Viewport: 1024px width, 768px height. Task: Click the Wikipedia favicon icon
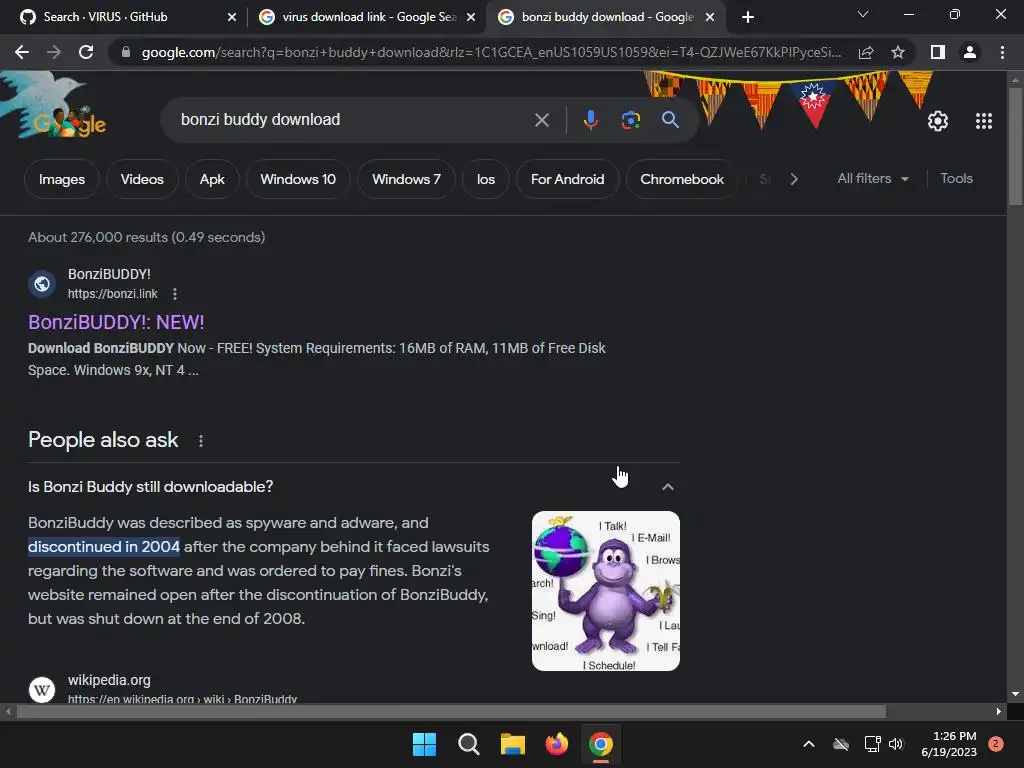point(42,689)
